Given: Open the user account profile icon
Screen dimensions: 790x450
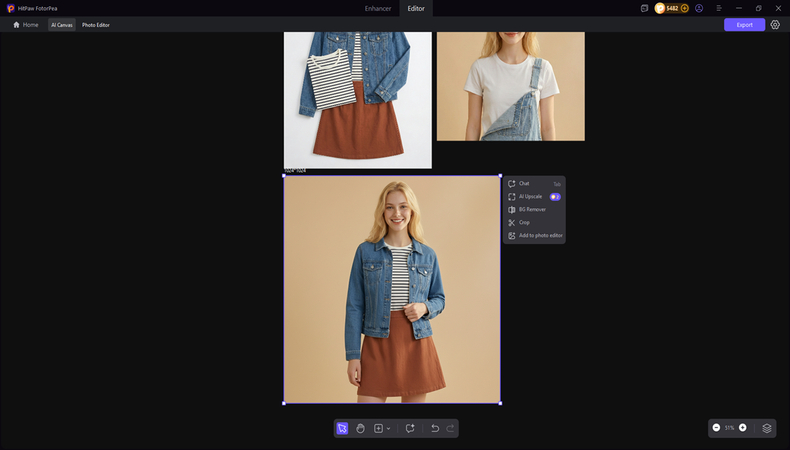Looking at the screenshot, I should pos(699,8).
